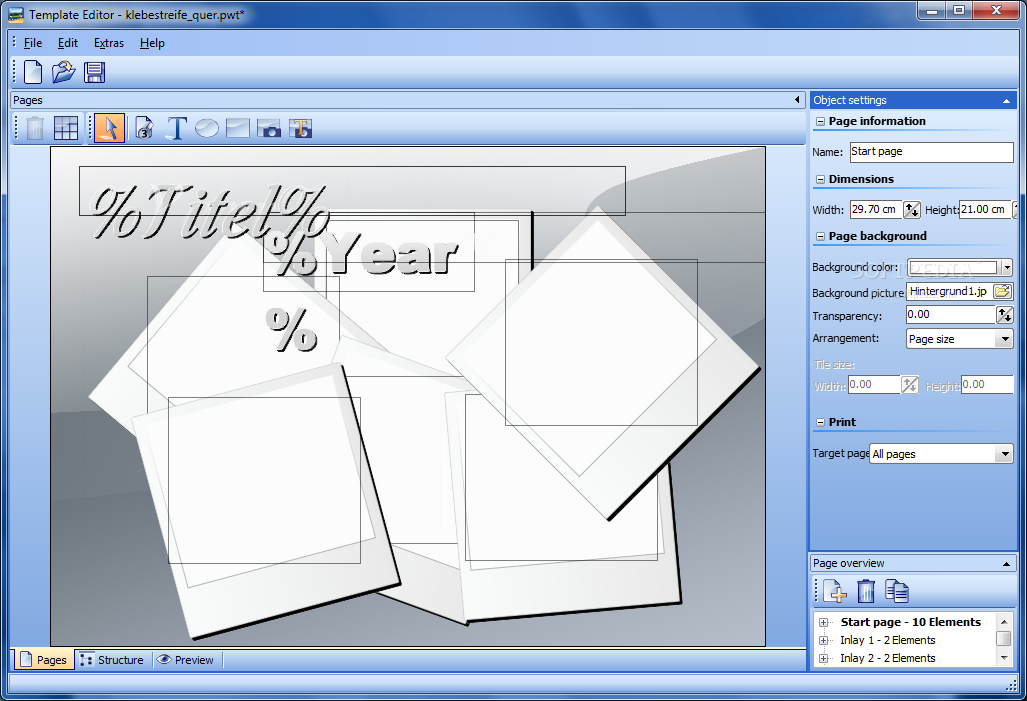Delete page in Page overview toolbar
The image size is (1027, 701).
point(866,591)
